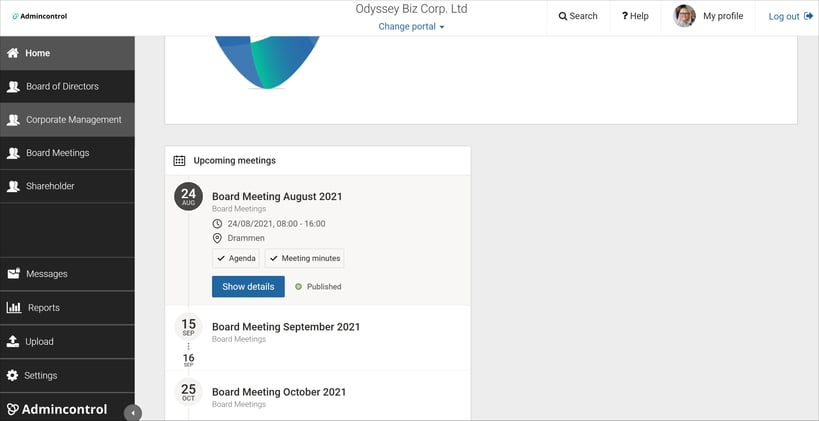Open the Help menu

pyautogui.click(x=635, y=16)
